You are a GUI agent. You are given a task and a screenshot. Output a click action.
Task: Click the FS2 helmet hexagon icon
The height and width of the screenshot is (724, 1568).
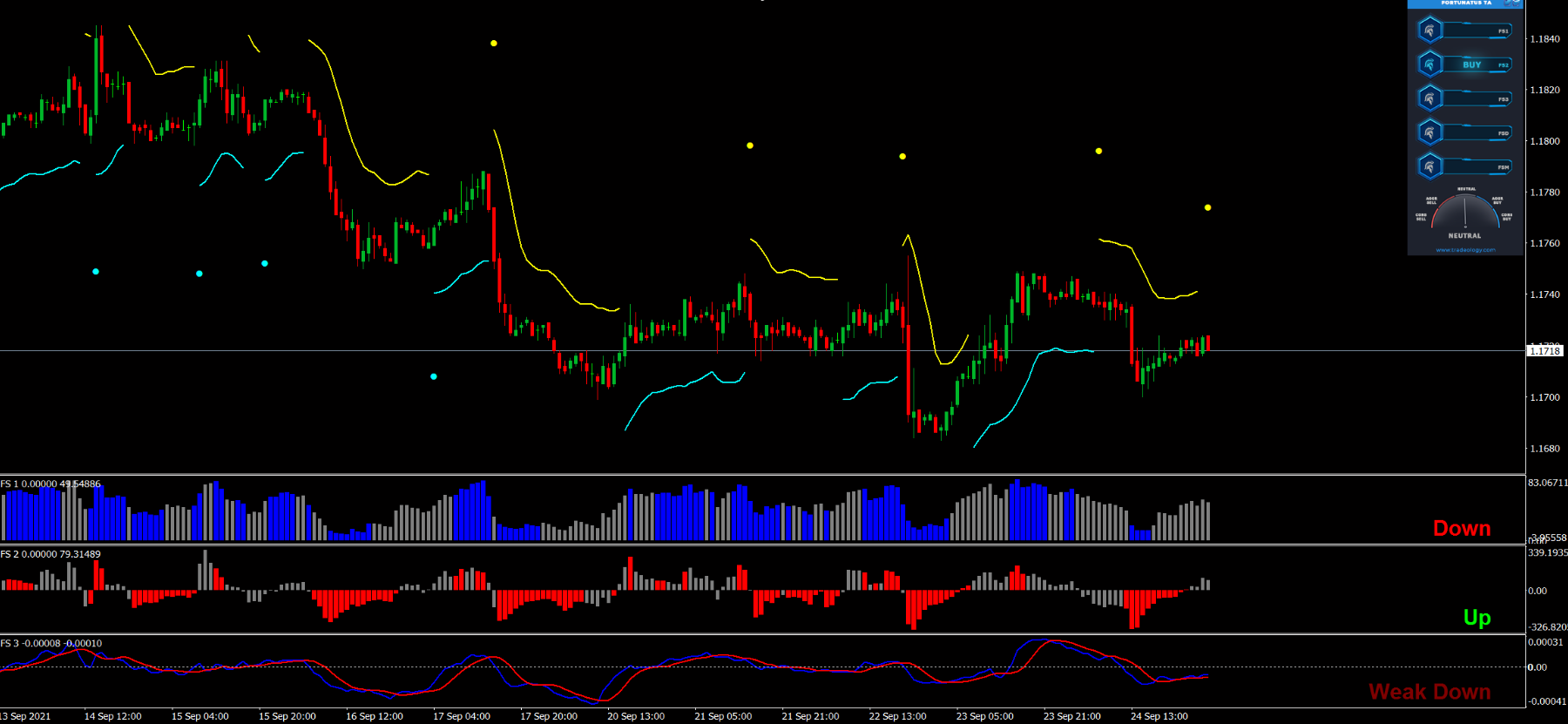coord(1429,64)
